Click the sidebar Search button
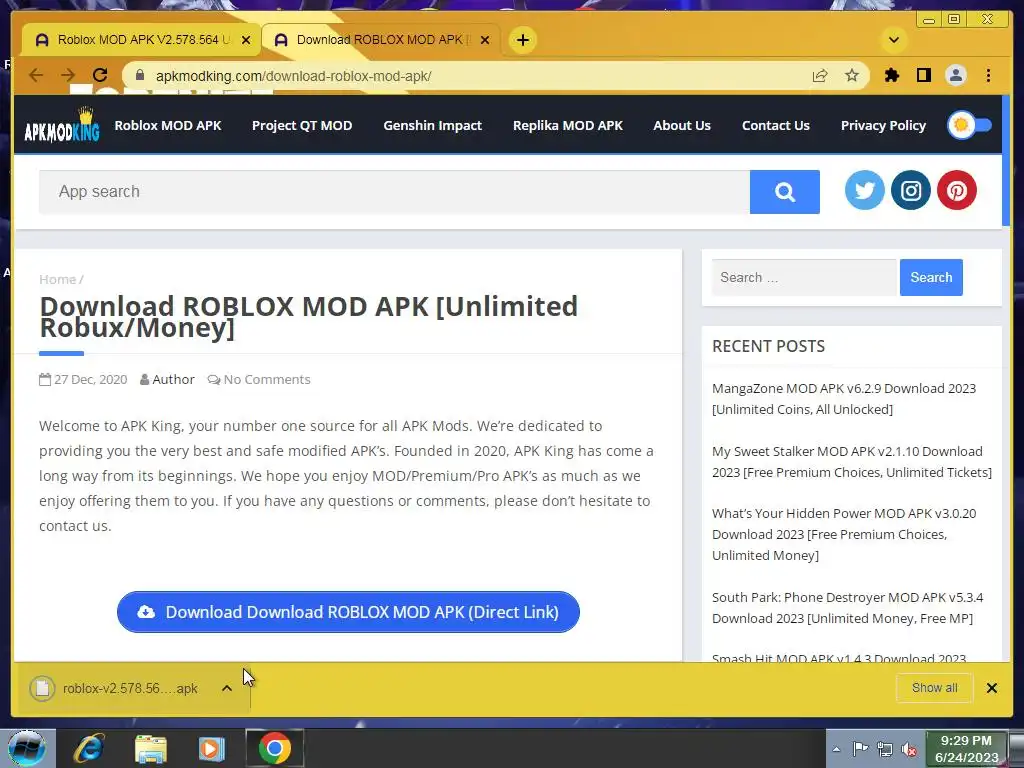1024x768 pixels. 931,278
